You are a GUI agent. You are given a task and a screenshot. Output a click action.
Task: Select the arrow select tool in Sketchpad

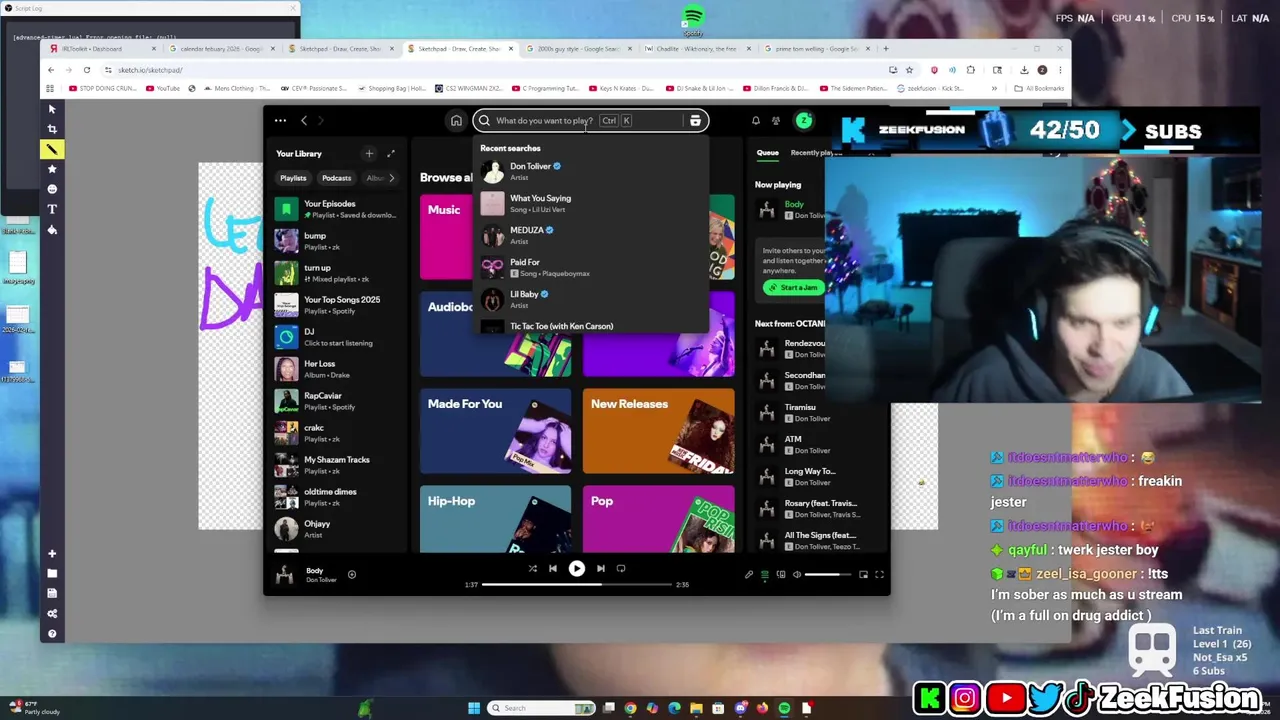coord(52,109)
